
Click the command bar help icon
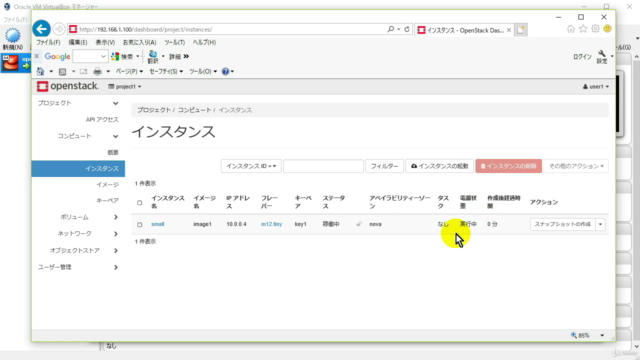tap(225, 71)
